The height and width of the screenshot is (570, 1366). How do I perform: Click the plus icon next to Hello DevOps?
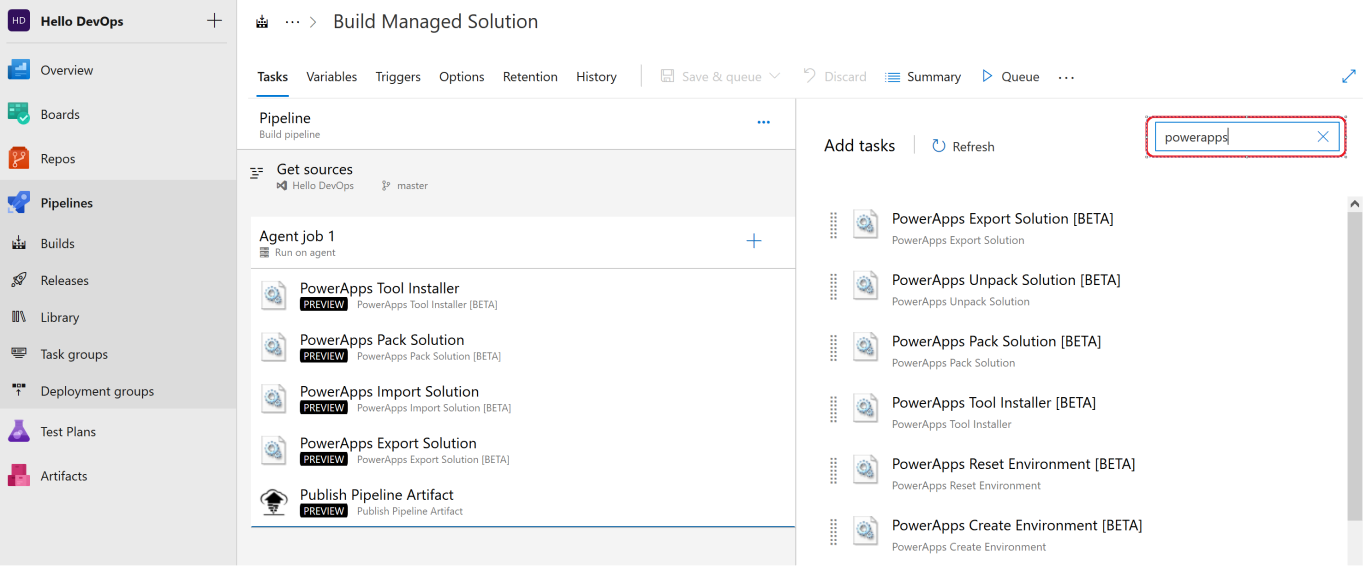tap(214, 21)
